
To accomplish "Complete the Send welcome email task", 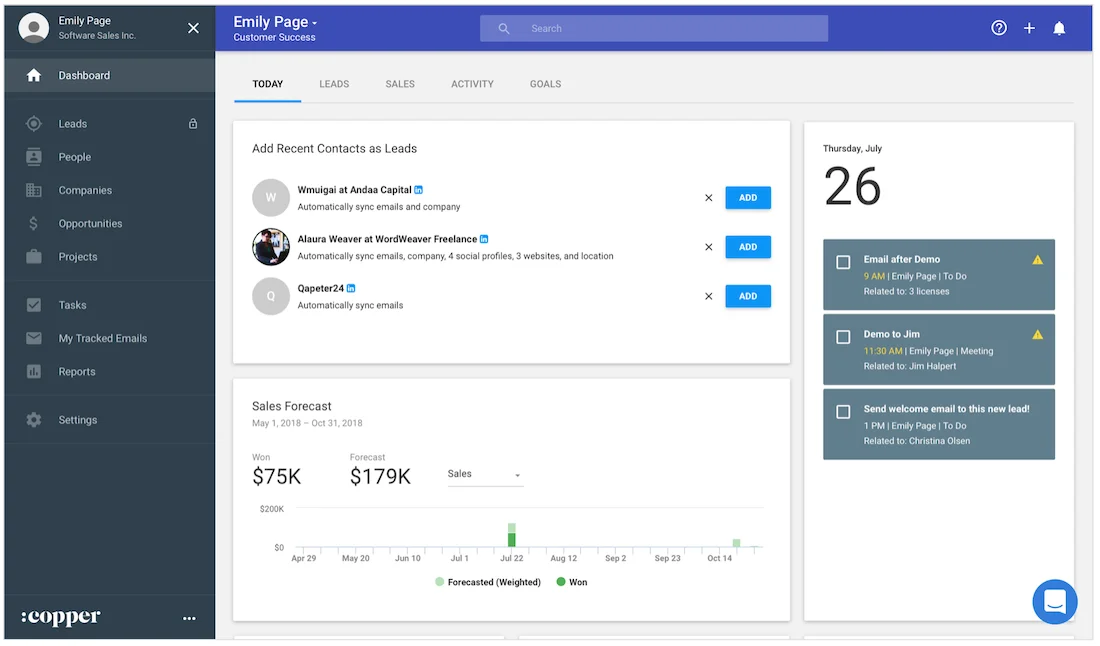I will [841, 412].
